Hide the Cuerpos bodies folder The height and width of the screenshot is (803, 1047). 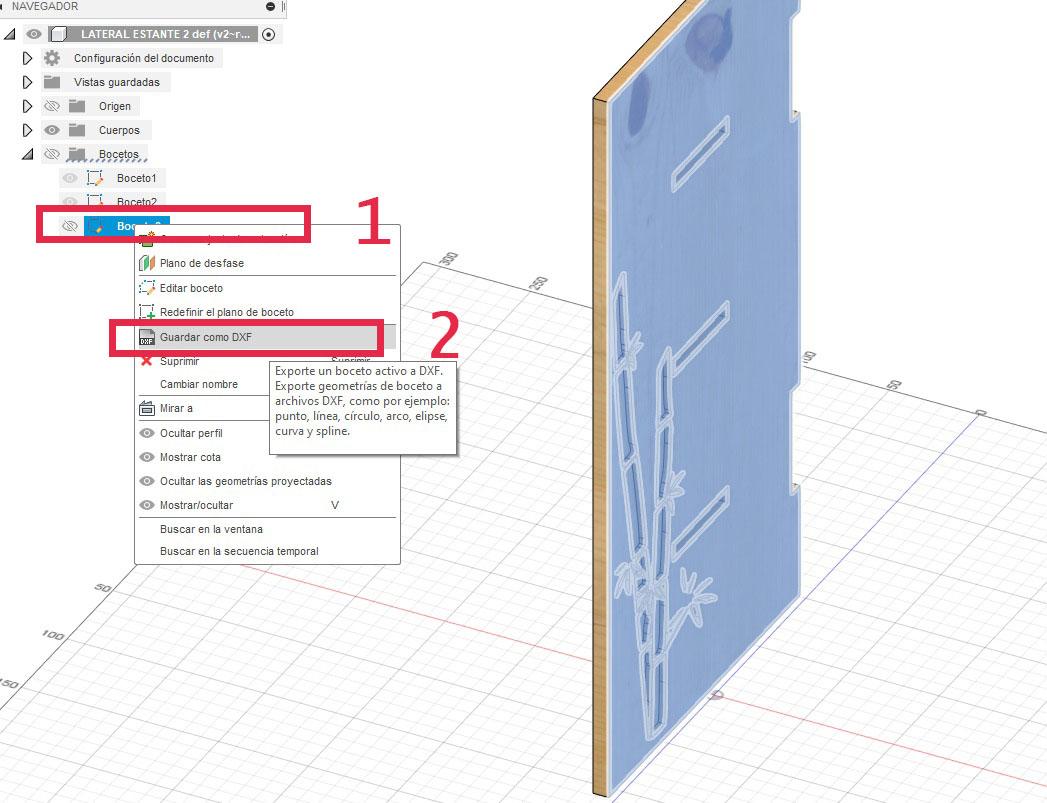[51, 130]
